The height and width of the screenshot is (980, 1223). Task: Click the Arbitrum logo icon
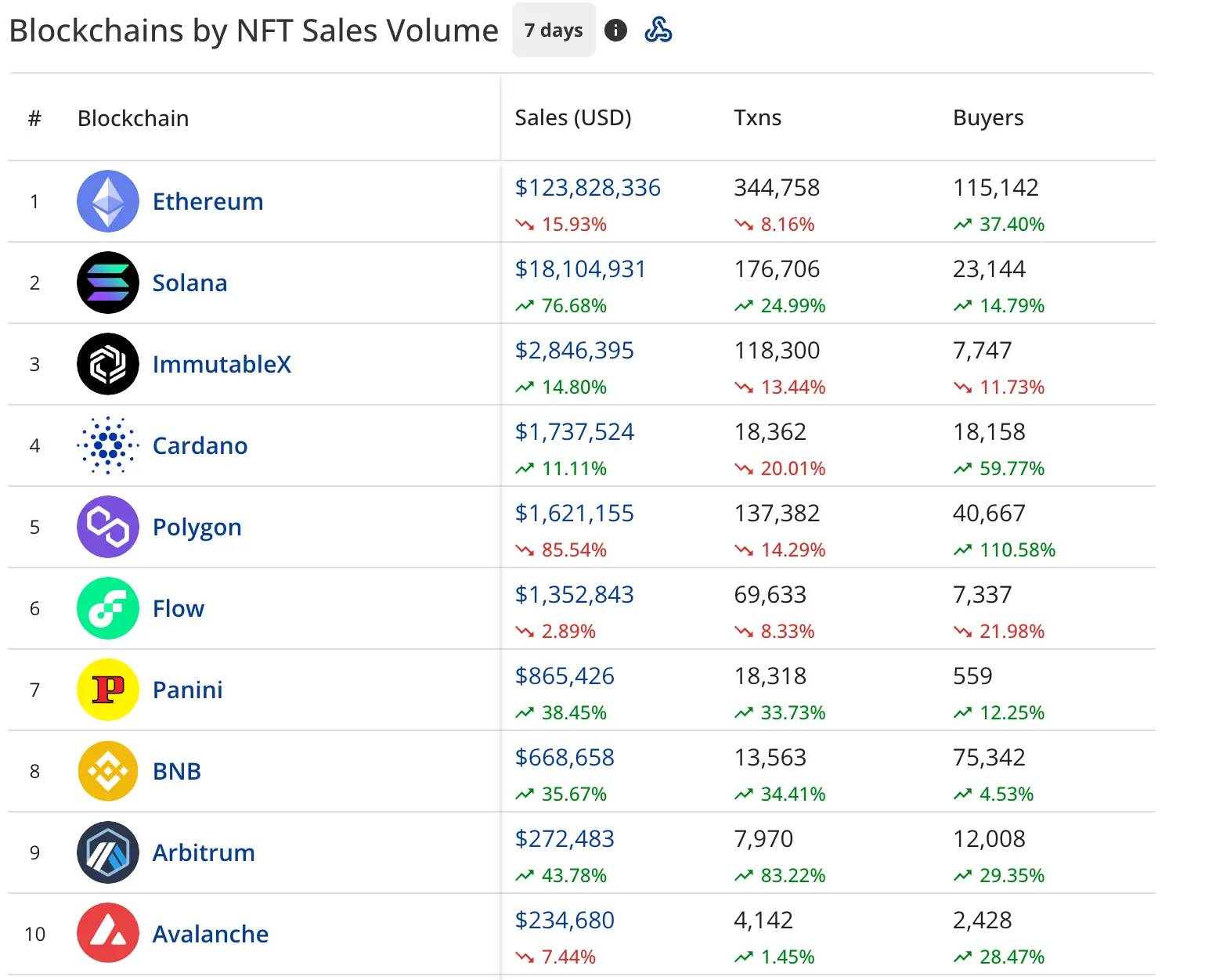(x=108, y=852)
